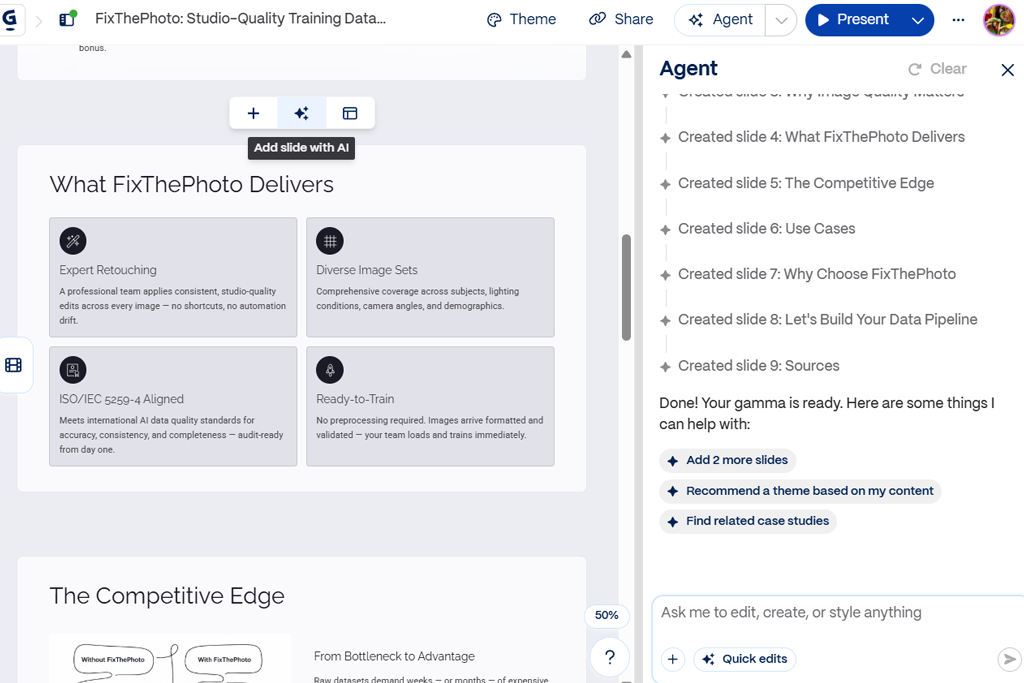Open the three-dot more options menu
1024x683 pixels.
pyautogui.click(x=958, y=20)
